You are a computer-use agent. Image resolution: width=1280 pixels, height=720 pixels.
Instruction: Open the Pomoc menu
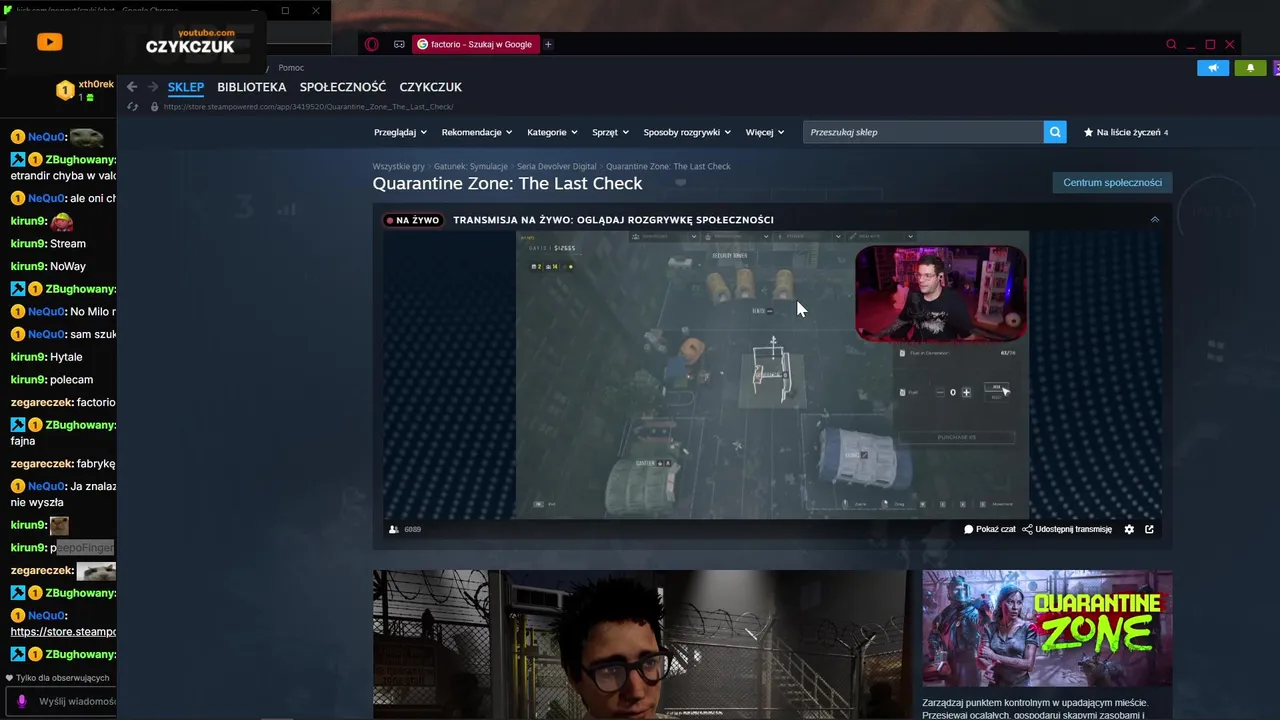click(291, 68)
